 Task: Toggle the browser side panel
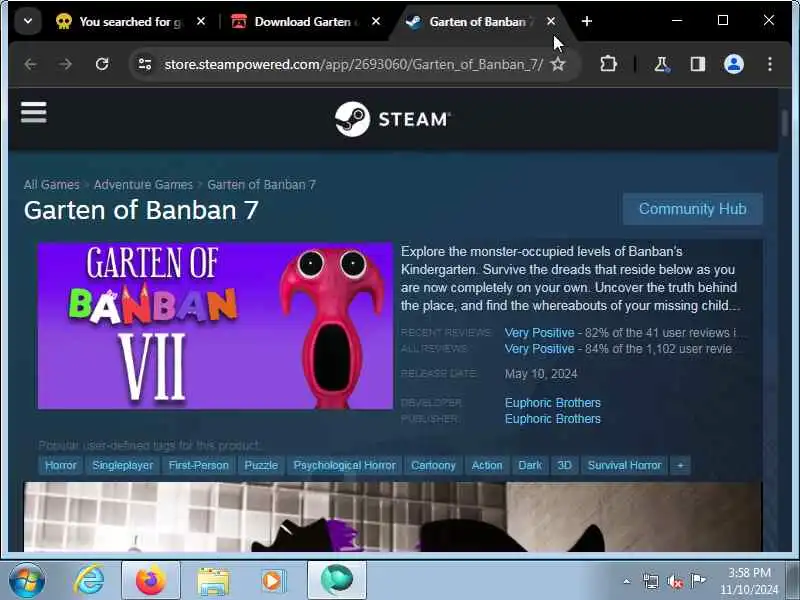pyautogui.click(x=697, y=64)
